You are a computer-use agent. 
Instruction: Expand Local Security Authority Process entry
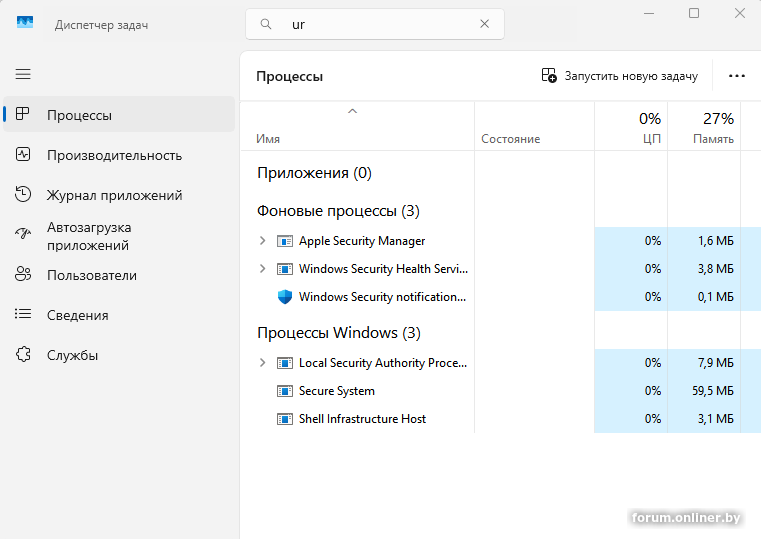click(x=263, y=363)
